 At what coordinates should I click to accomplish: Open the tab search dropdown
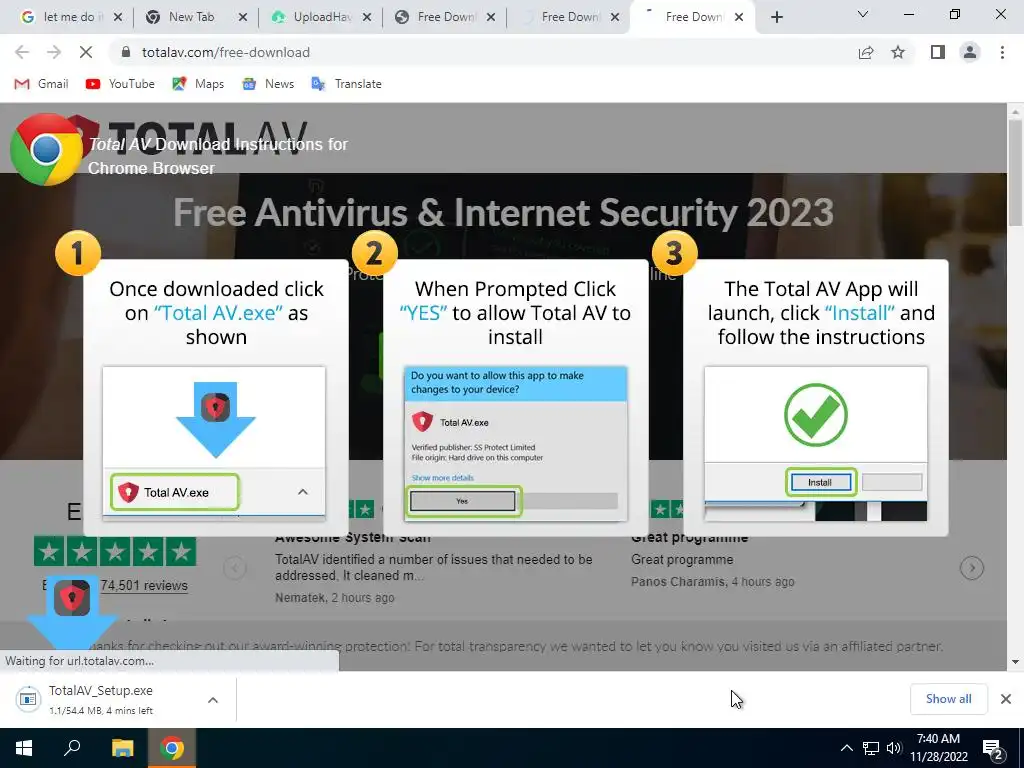point(863,14)
